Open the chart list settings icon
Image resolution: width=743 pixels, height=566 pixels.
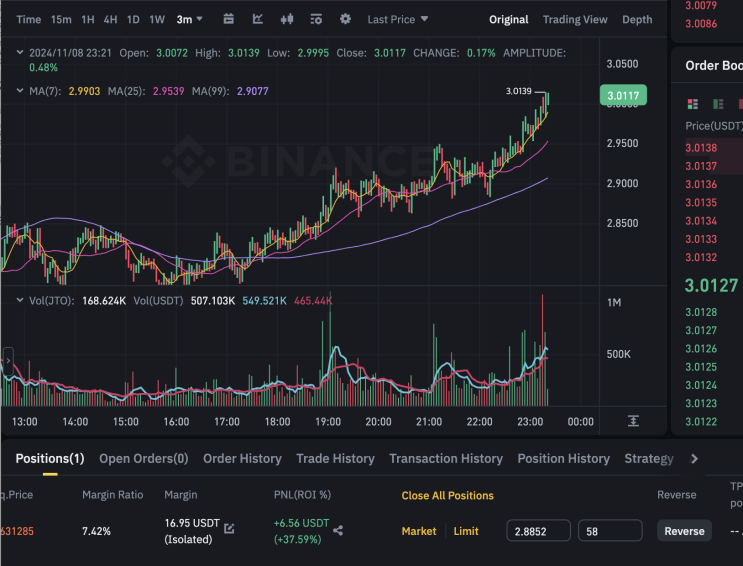316,19
